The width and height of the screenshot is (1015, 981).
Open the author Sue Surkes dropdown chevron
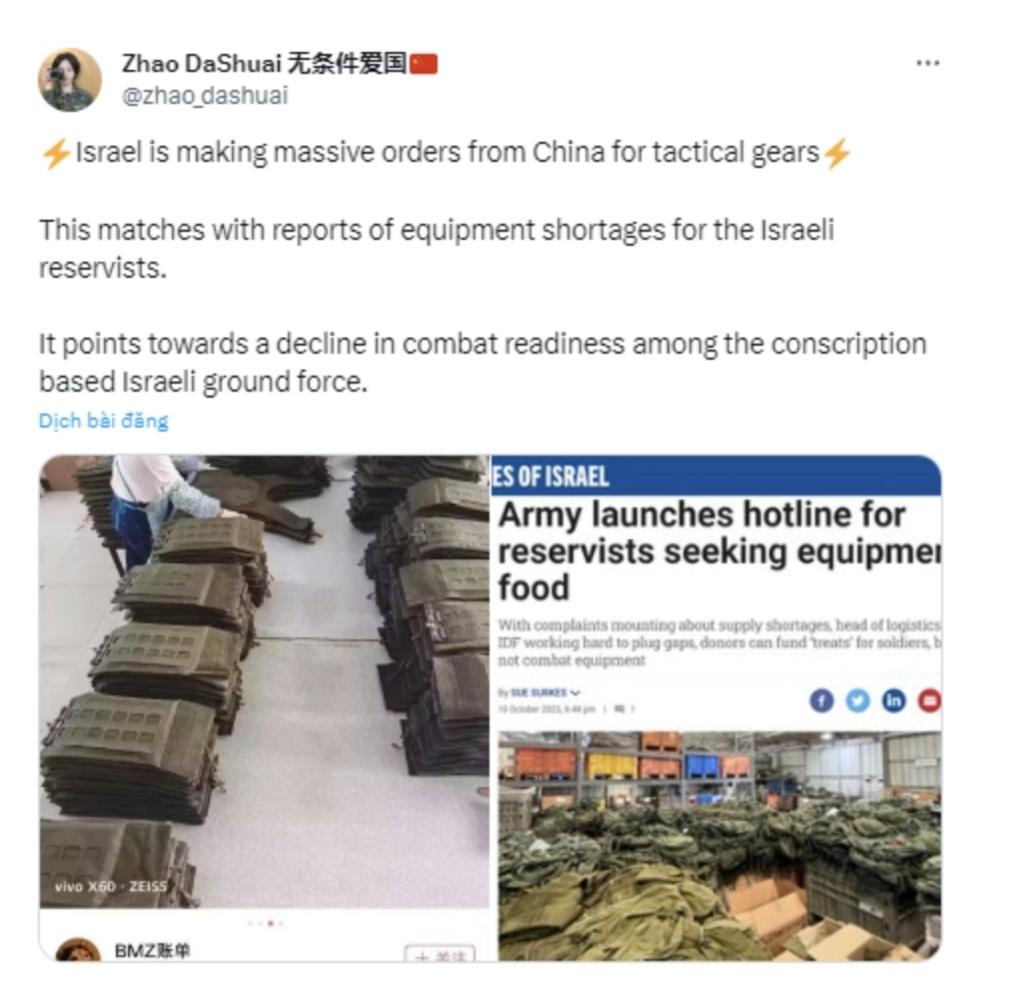pos(575,692)
